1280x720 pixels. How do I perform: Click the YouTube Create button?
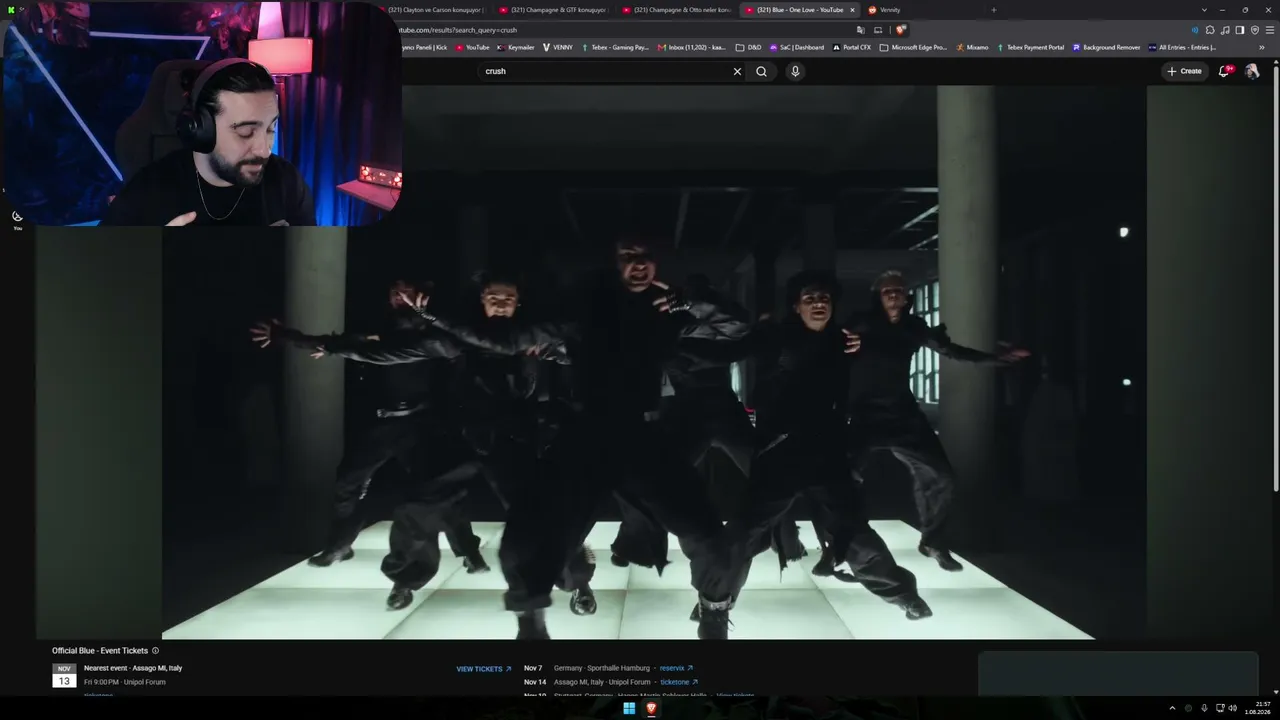point(1184,71)
